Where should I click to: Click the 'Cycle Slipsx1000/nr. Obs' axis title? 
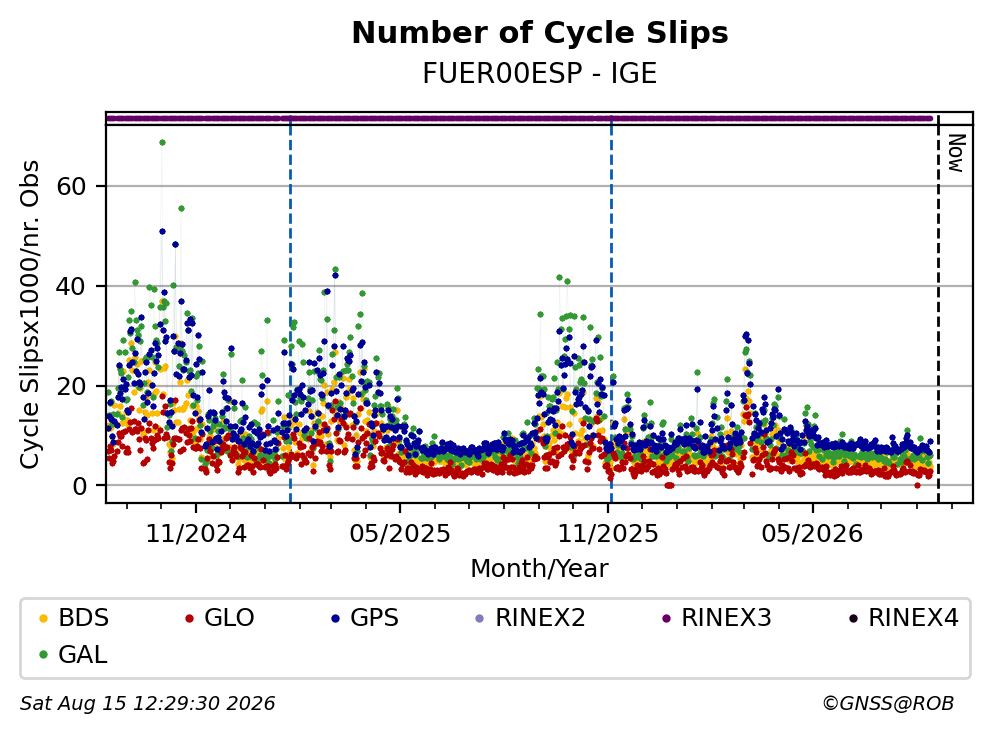click(30, 314)
